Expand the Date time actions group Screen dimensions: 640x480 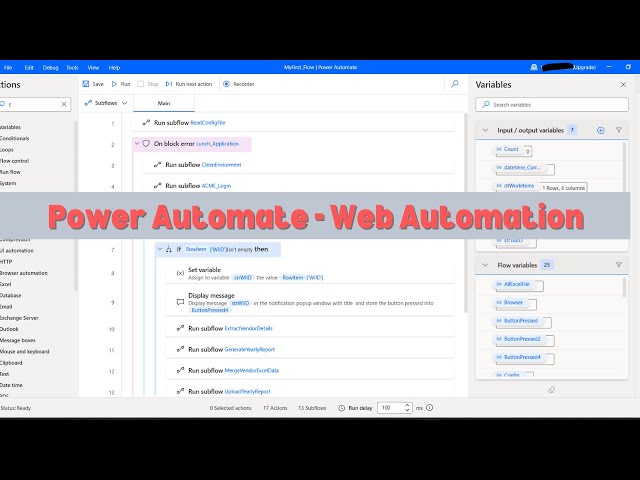(11, 385)
